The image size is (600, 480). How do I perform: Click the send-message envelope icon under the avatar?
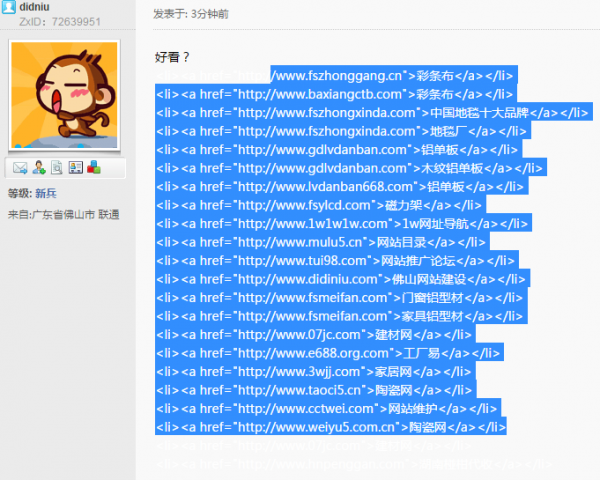tap(20, 168)
